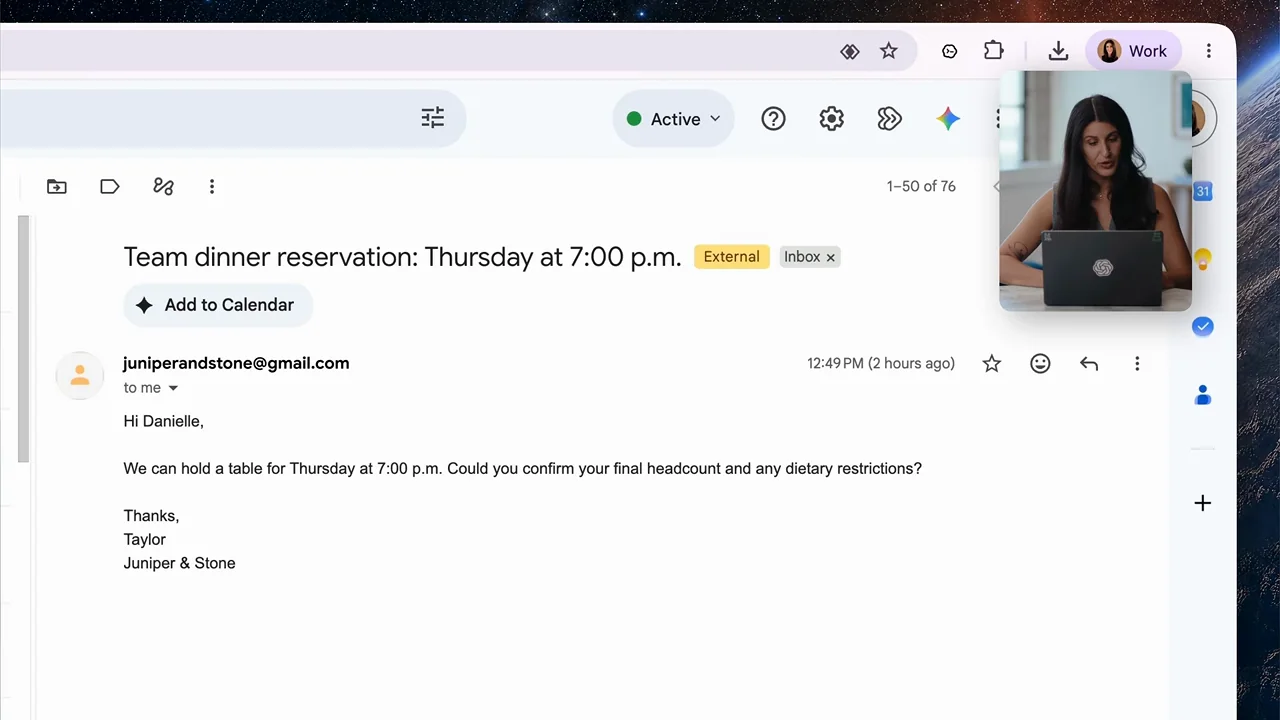
Task: Open Gmail support help icon
Action: pos(773,119)
